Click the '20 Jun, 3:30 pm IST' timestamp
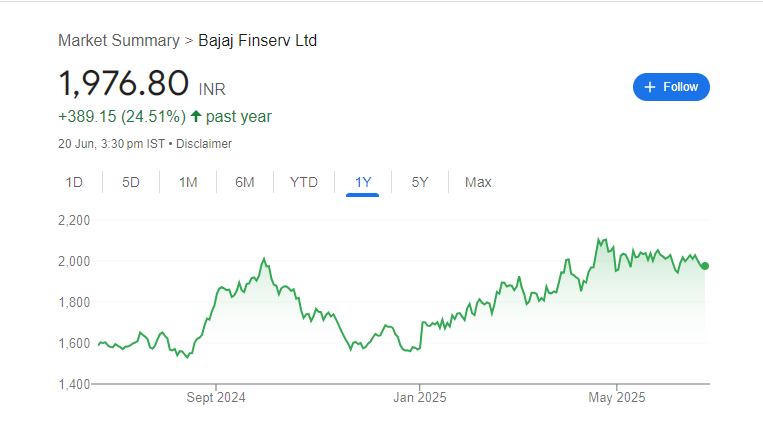 (x=111, y=144)
